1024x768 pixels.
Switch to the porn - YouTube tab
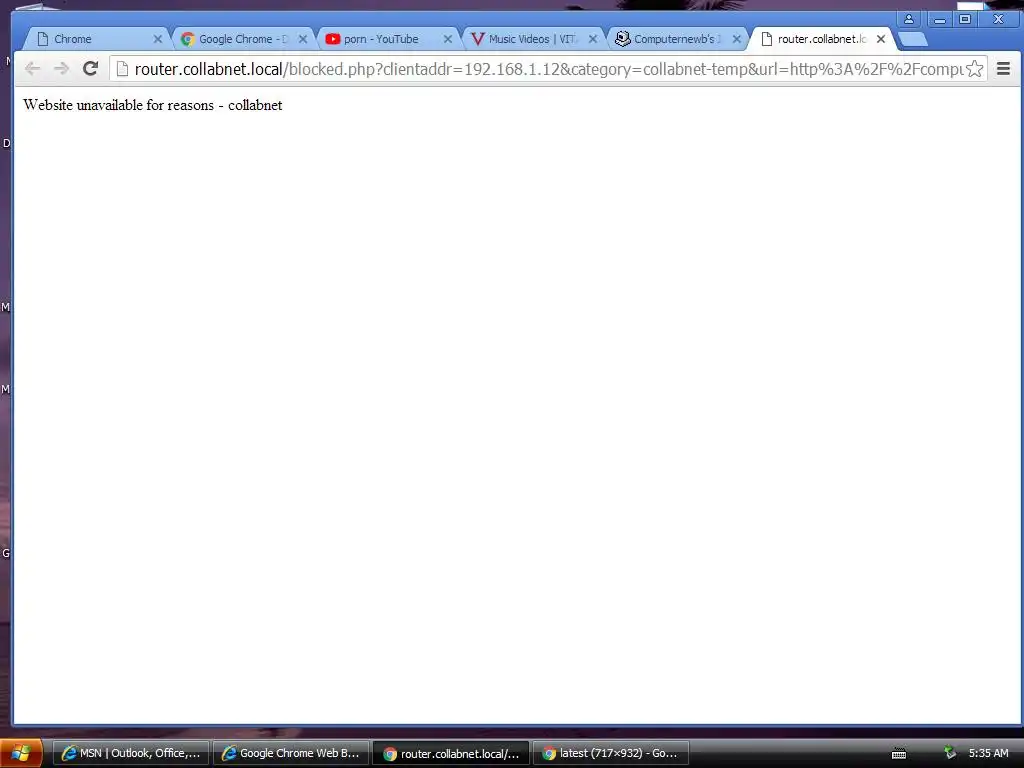pyautogui.click(x=385, y=39)
